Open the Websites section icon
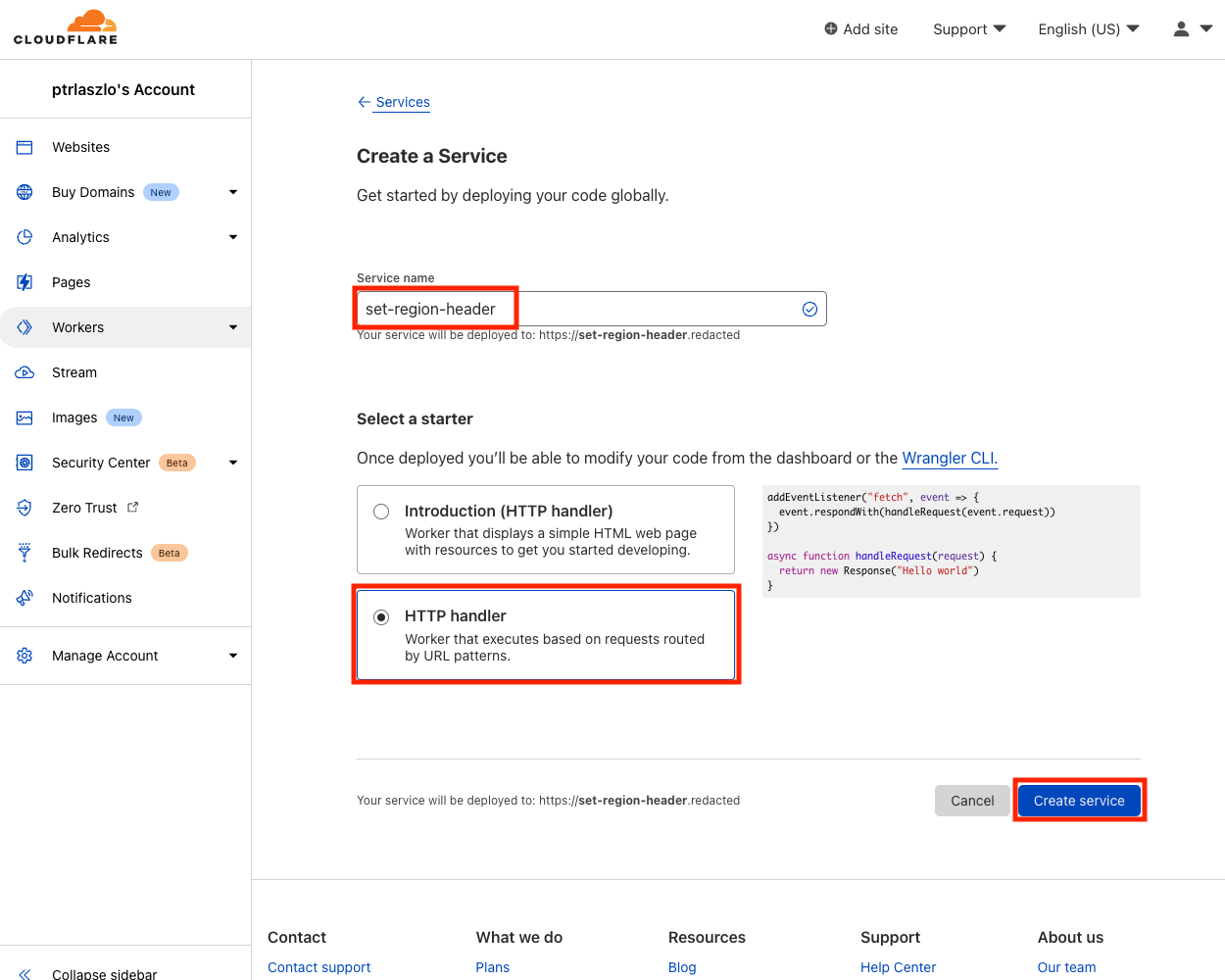Image resolution: width=1225 pixels, height=980 pixels. (24, 147)
